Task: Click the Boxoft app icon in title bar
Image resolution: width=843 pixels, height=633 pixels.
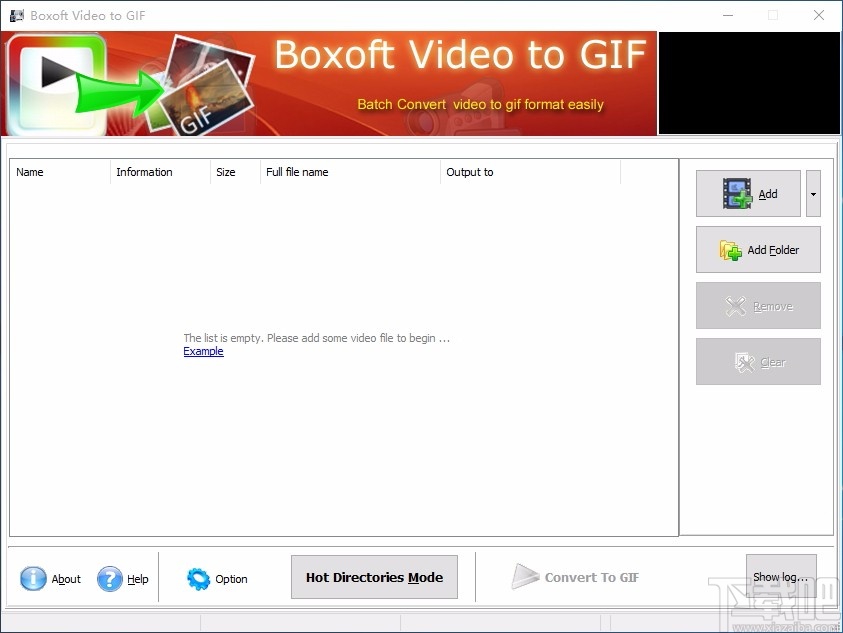Action: pos(17,15)
